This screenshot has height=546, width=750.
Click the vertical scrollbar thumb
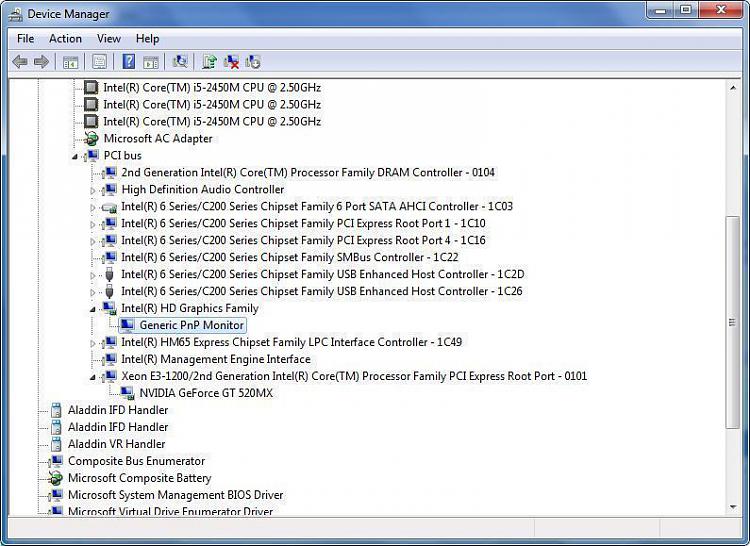[732, 322]
